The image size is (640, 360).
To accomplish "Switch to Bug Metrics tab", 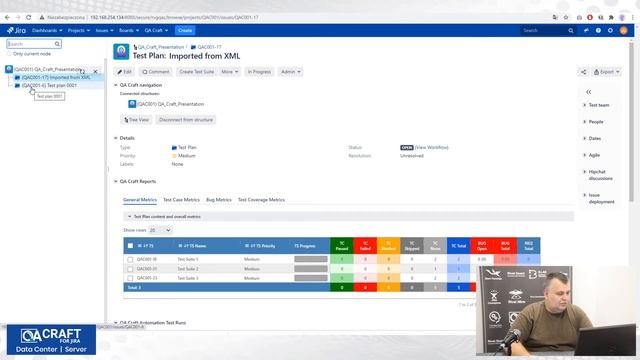I will coord(219,200).
